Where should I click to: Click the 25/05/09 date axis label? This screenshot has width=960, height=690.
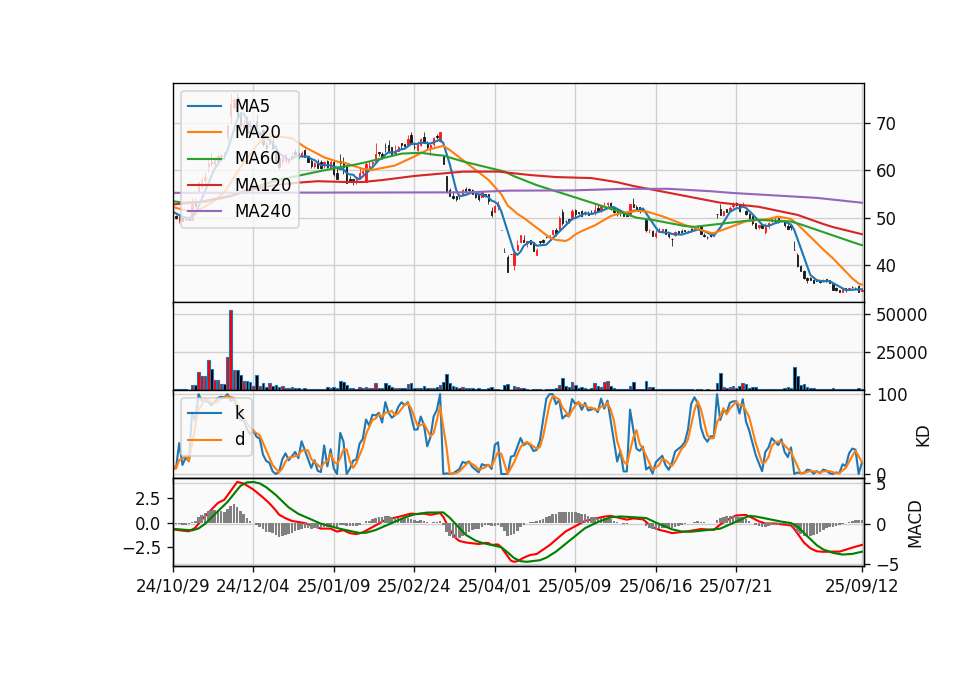click(575, 586)
